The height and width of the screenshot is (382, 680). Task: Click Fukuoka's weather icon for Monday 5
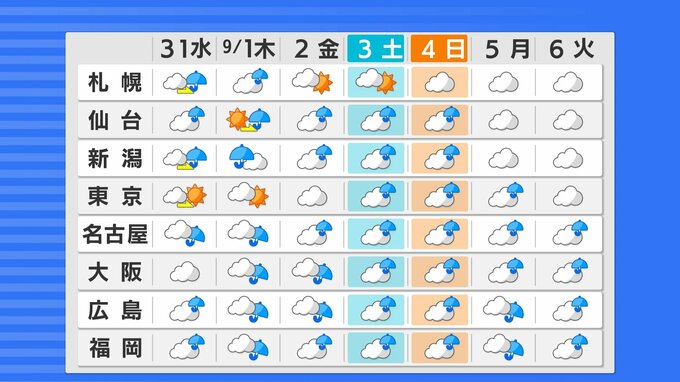(x=503, y=347)
